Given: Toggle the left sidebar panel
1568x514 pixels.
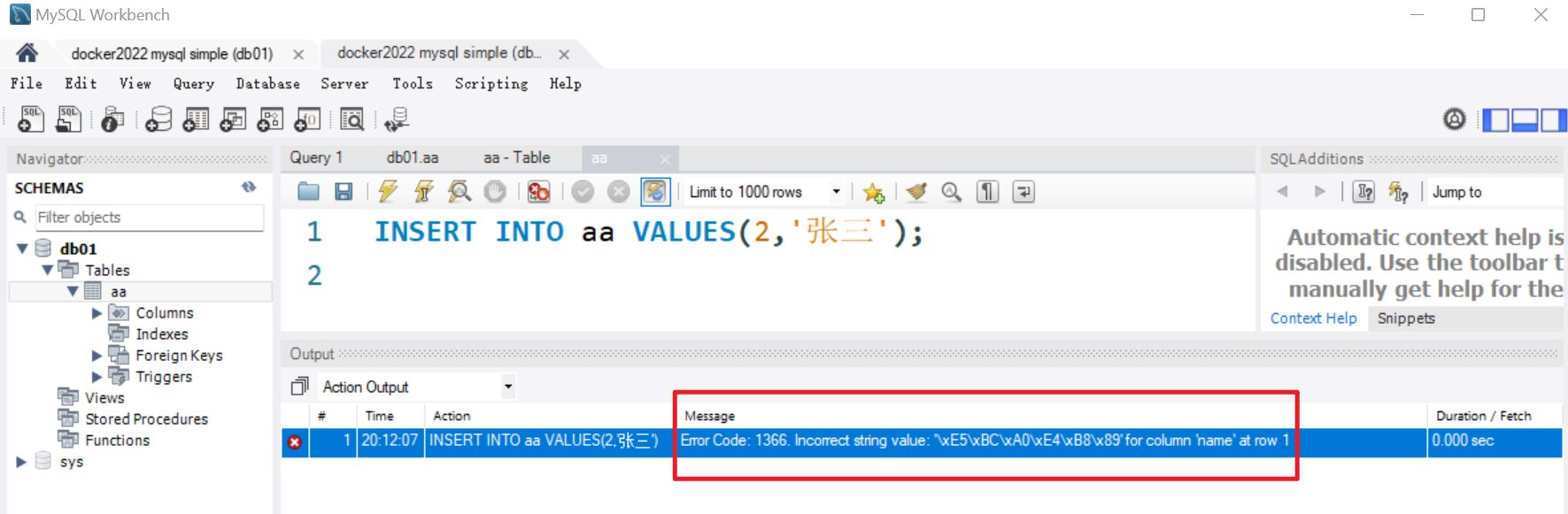Looking at the screenshot, I should tap(1495, 119).
